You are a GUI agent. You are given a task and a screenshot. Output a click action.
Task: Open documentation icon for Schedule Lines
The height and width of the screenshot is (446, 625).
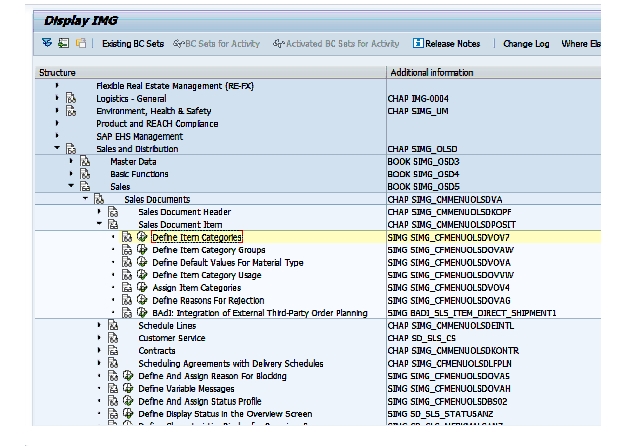coord(113,326)
